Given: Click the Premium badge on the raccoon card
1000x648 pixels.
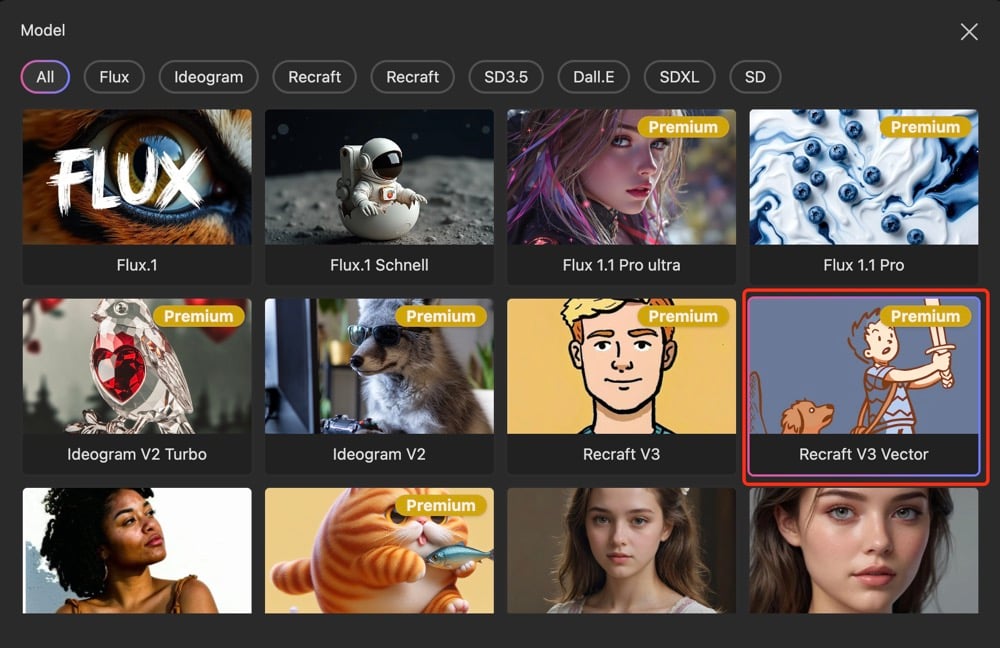Looking at the screenshot, I should [x=441, y=316].
